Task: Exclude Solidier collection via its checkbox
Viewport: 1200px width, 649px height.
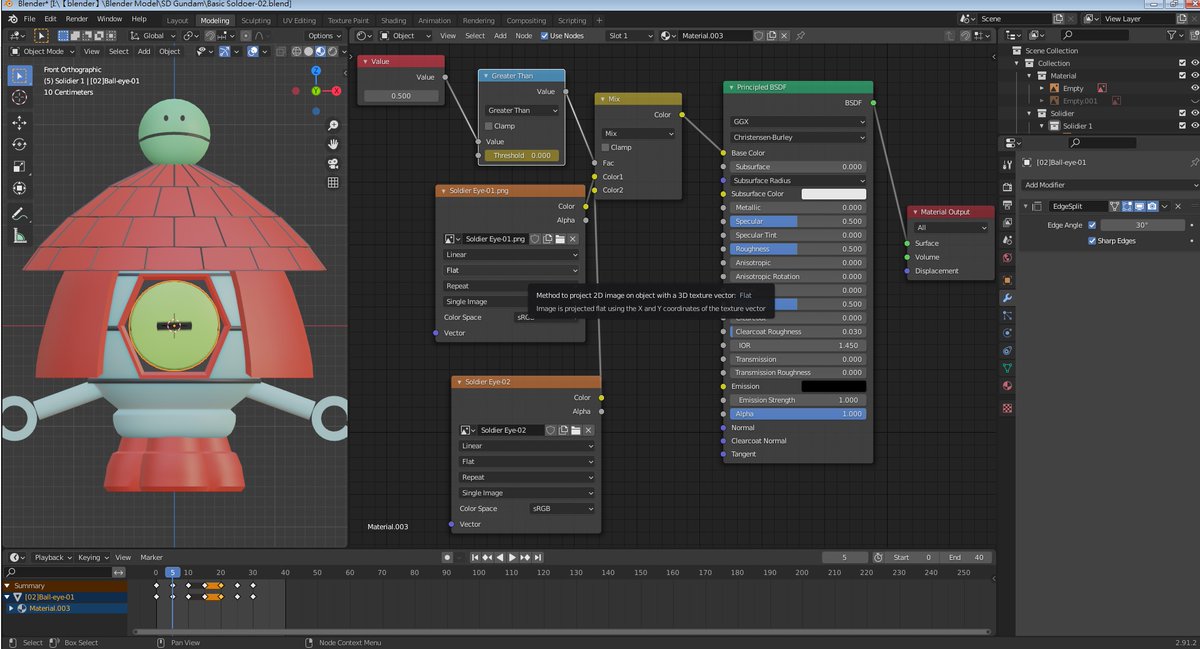Action: coord(1181,113)
